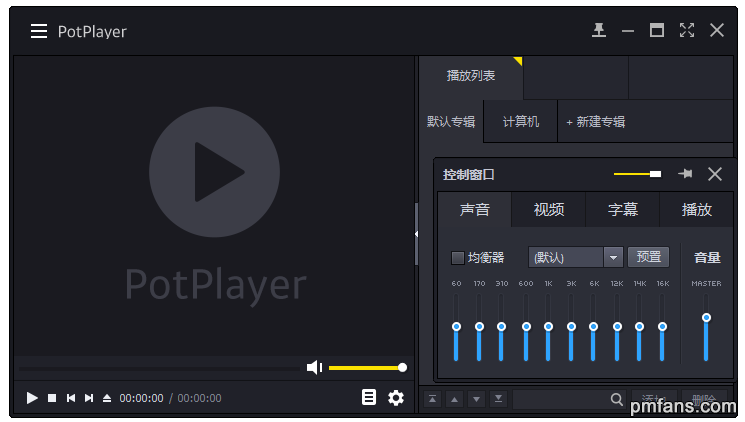
Task: Skip to the previous track
Action: point(71,398)
